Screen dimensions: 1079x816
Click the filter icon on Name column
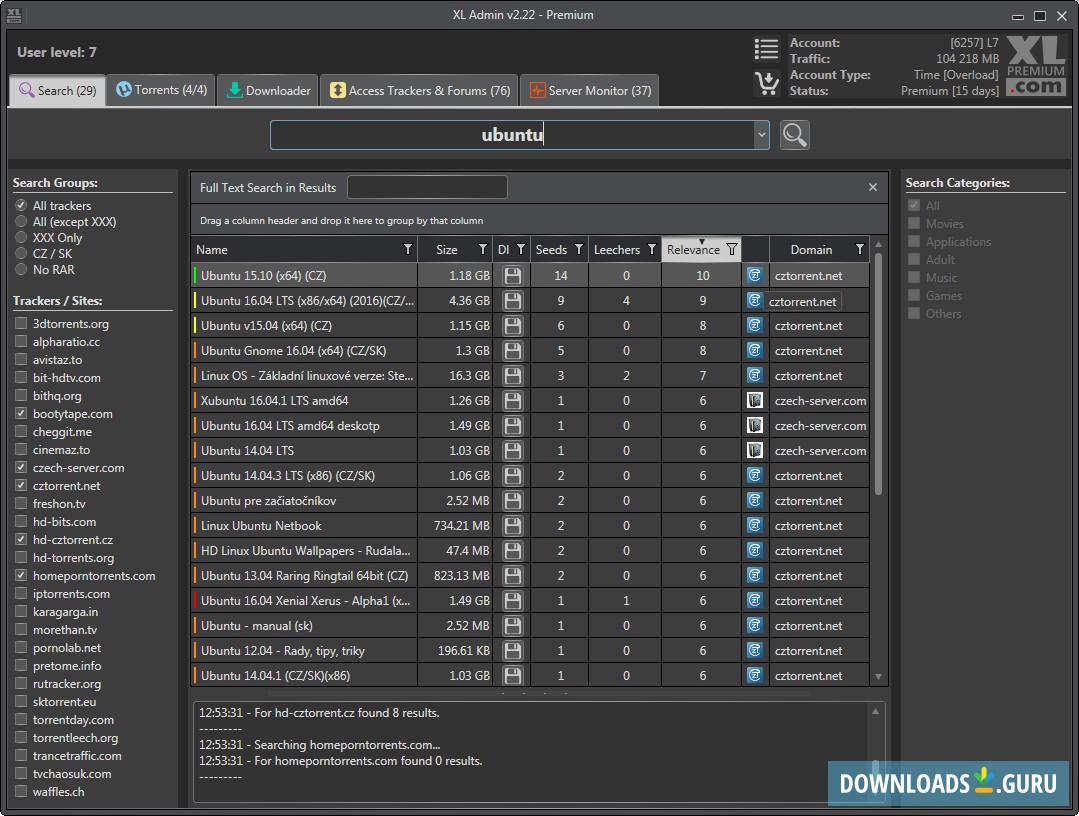click(407, 250)
